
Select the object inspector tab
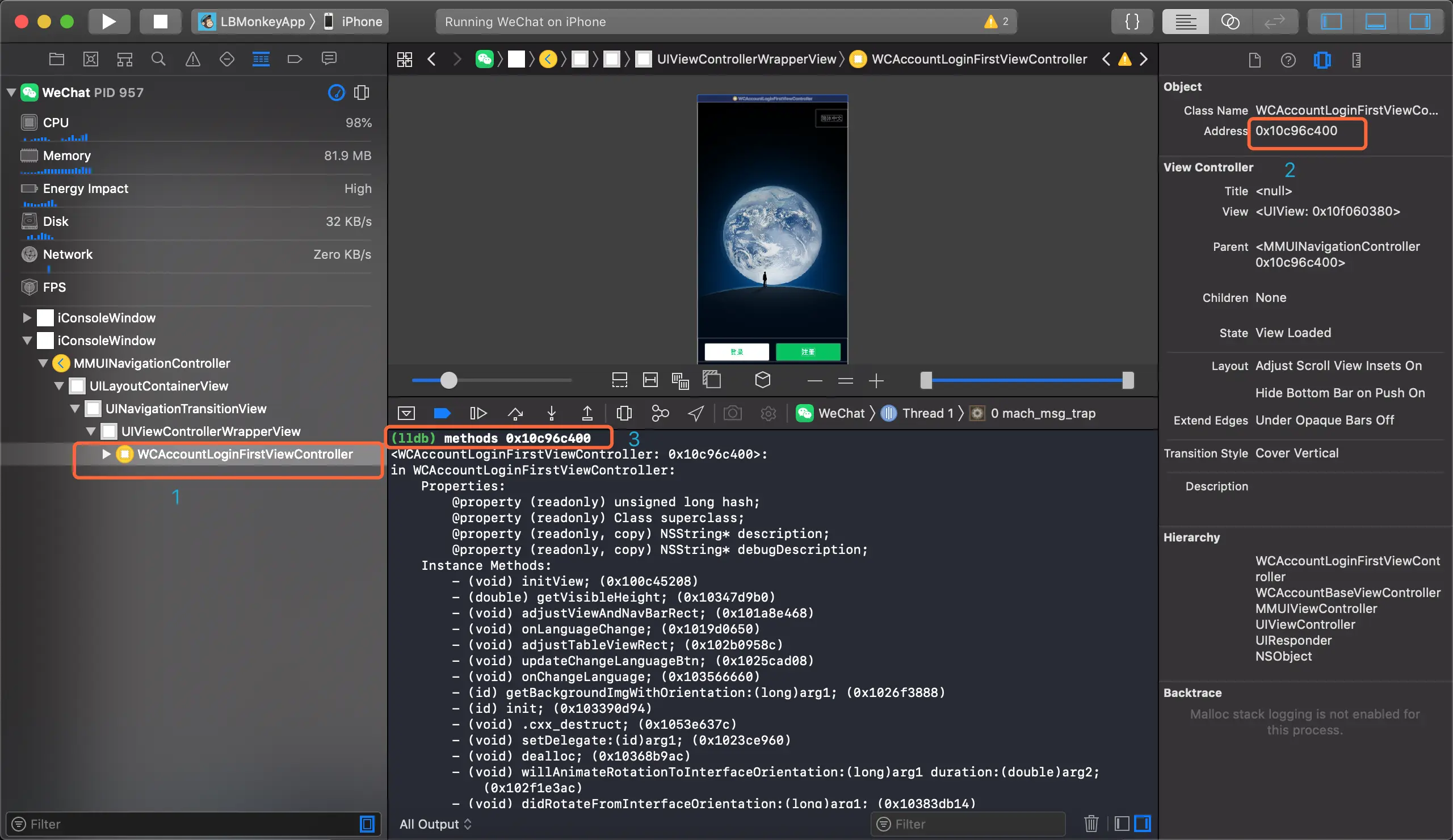[1322, 60]
